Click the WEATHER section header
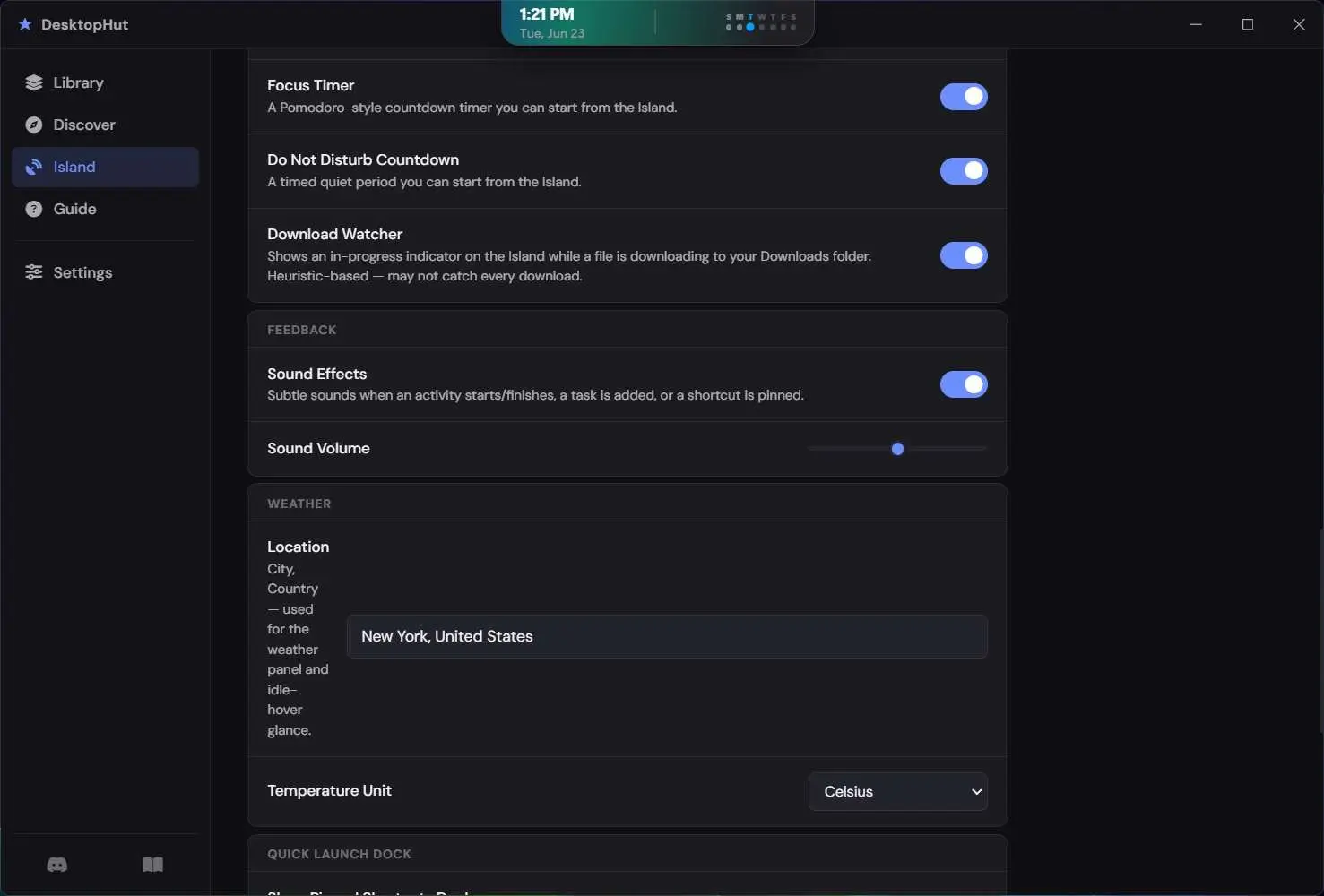Screen dimensions: 1324x896 coord(299,504)
